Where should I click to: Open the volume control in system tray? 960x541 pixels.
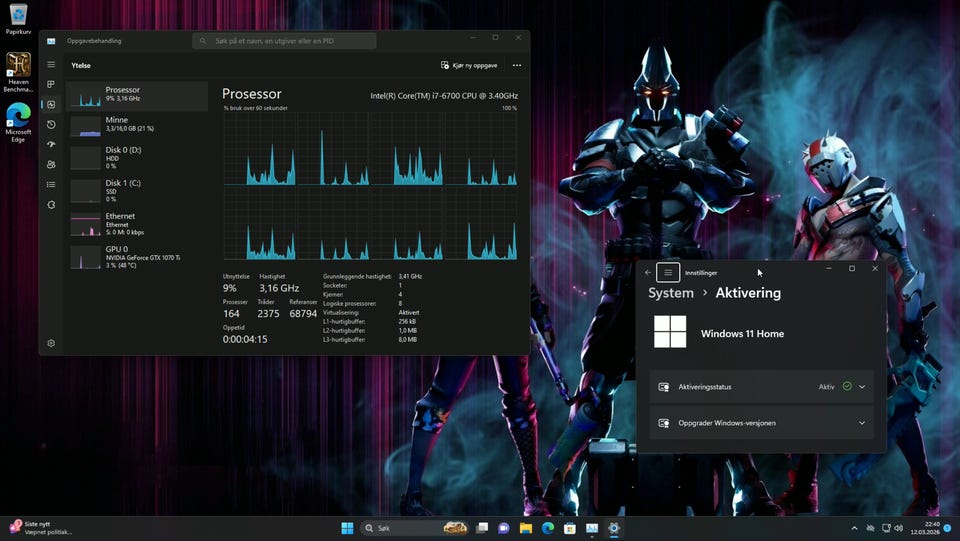(899, 528)
